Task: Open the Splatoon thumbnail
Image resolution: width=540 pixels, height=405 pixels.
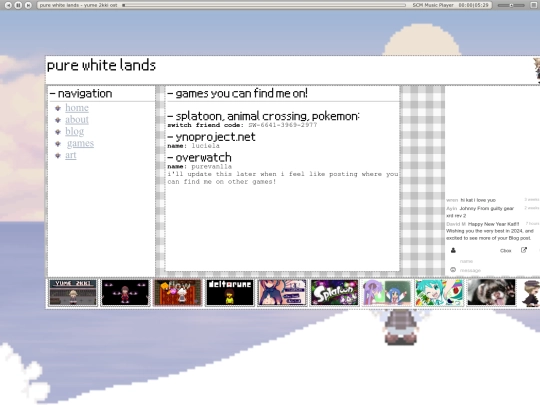Action: (x=334, y=293)
